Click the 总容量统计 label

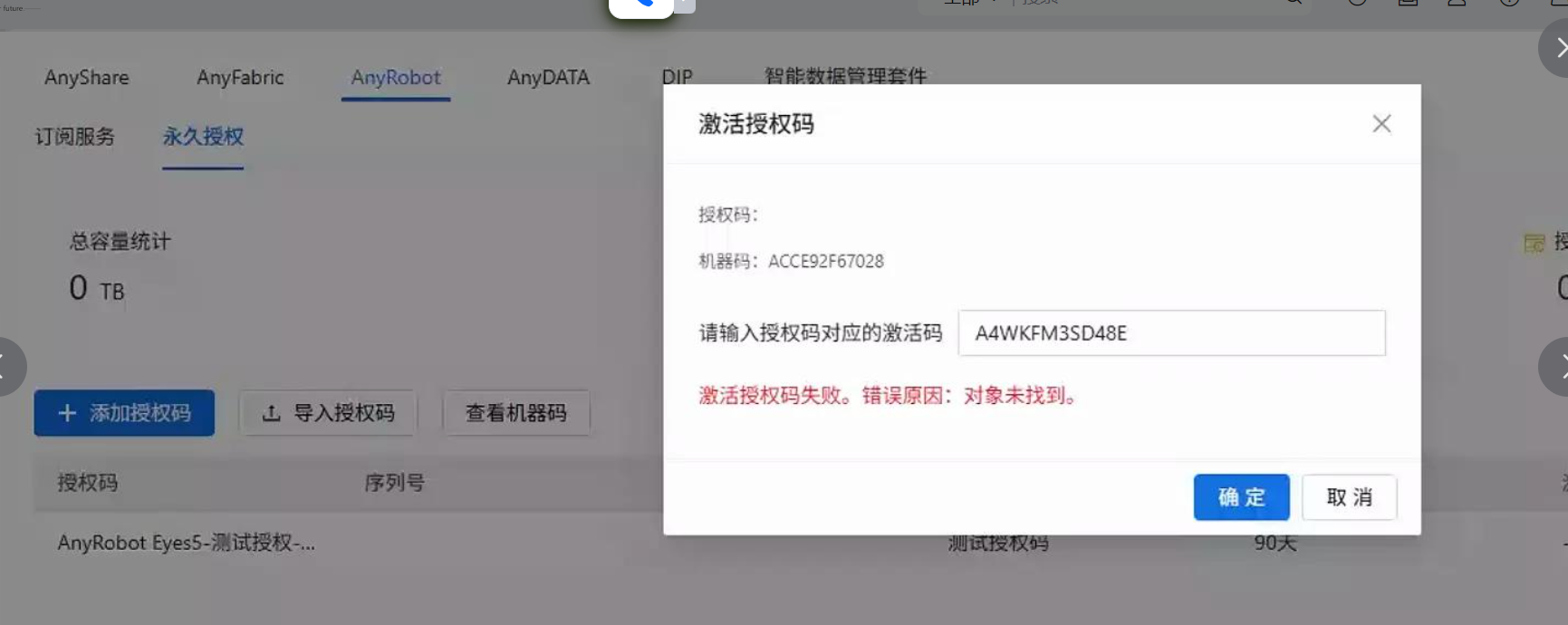point(120,242)
